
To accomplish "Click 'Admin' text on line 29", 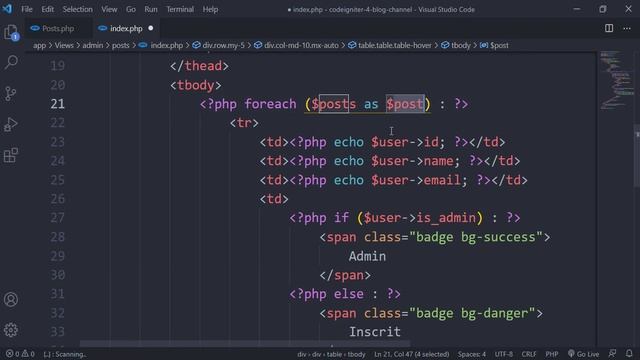I will pos(367,256).
